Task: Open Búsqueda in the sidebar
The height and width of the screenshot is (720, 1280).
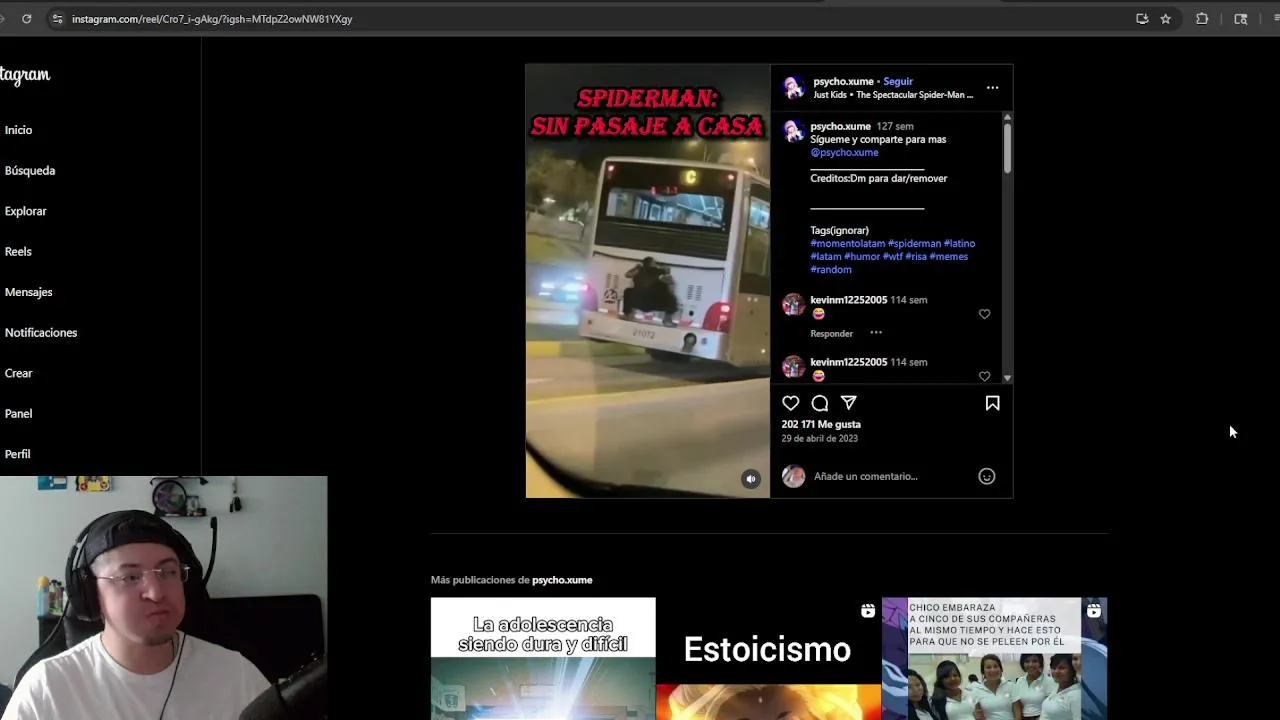Action: tap(30, 171)
